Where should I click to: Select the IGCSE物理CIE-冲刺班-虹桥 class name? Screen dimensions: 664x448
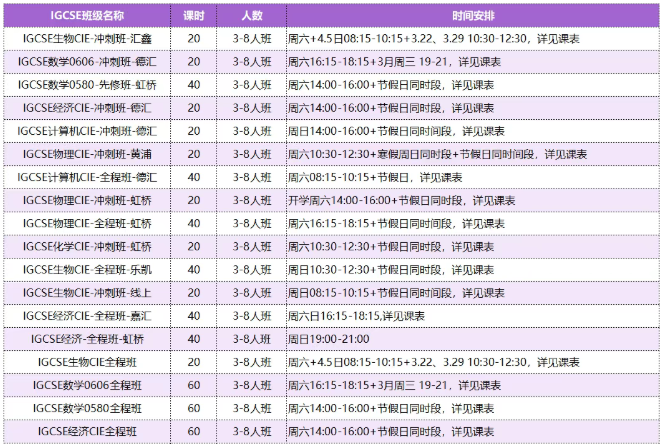(x=87, y=200)
